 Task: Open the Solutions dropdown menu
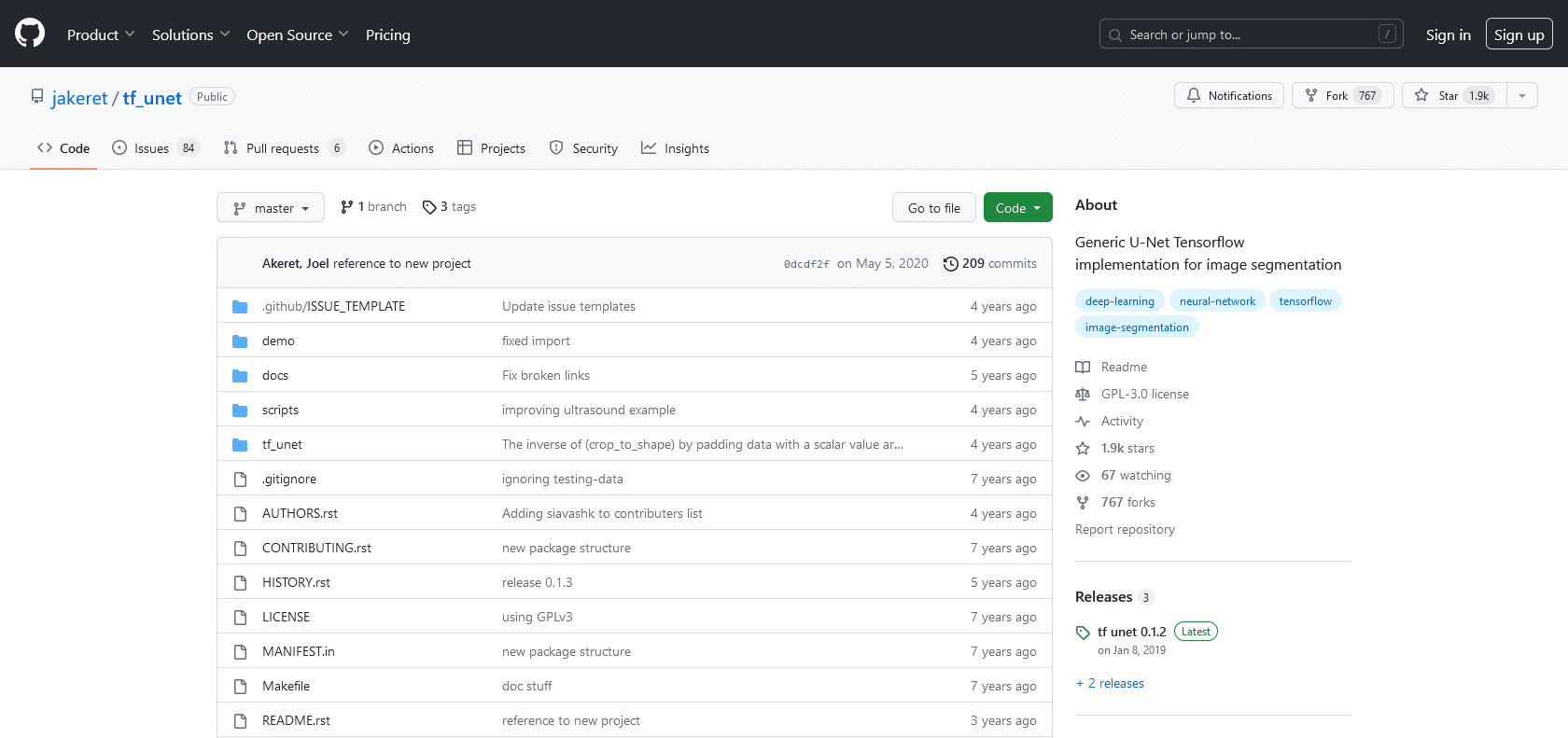190,35
